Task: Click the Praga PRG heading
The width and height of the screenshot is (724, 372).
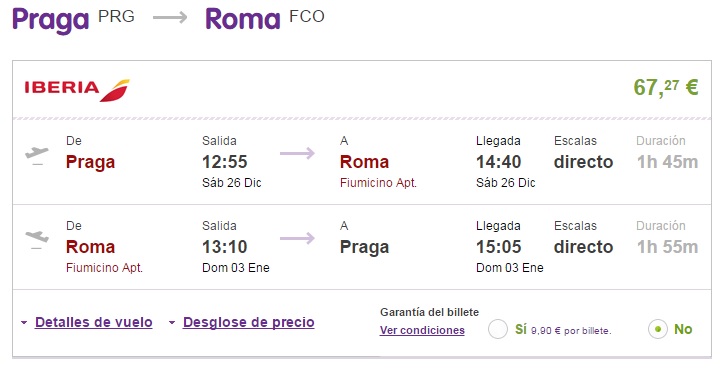Action: point(73,20)
